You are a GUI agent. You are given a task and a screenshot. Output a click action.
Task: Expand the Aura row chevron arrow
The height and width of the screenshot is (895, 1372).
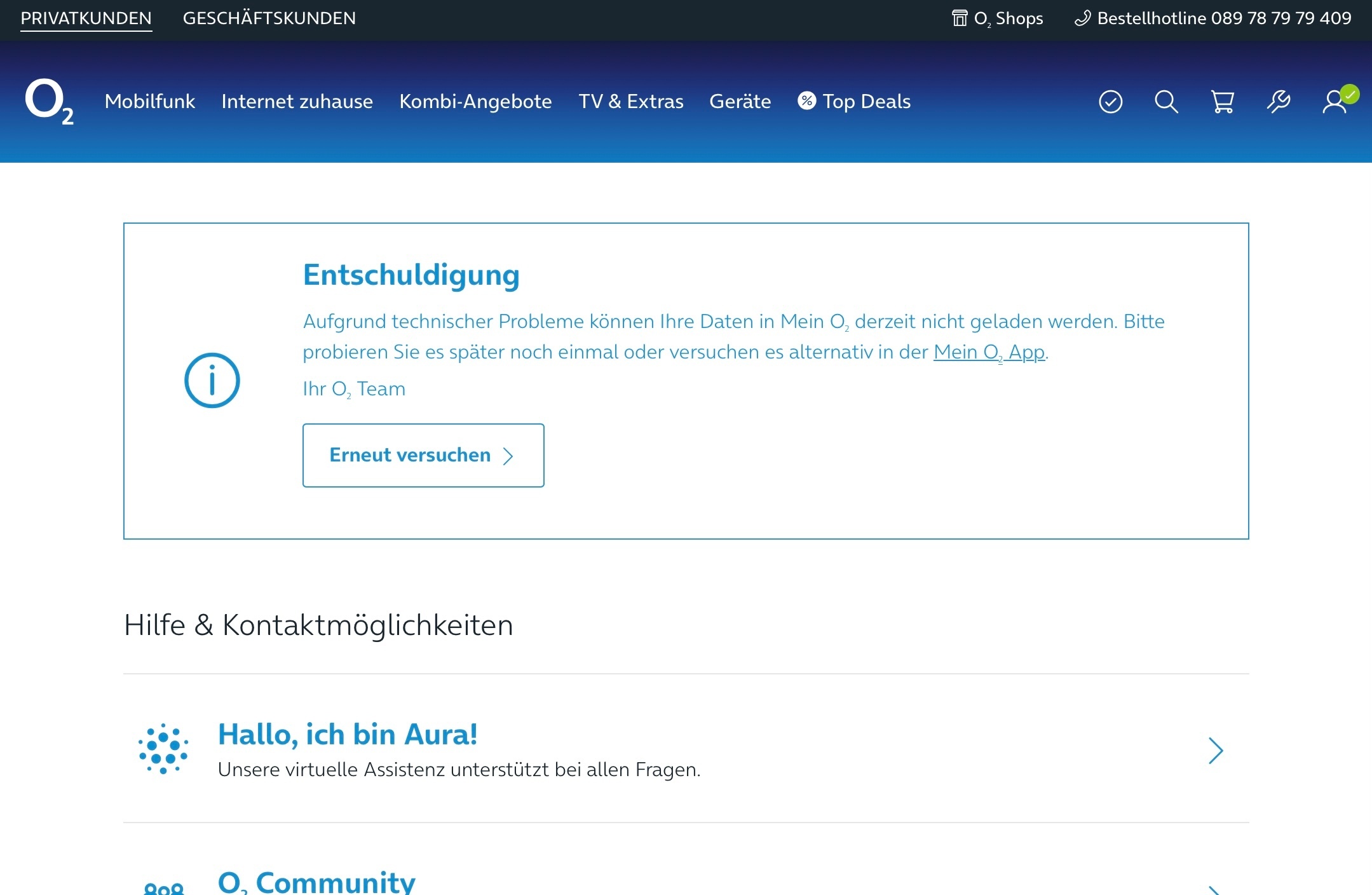point(1215,751)
